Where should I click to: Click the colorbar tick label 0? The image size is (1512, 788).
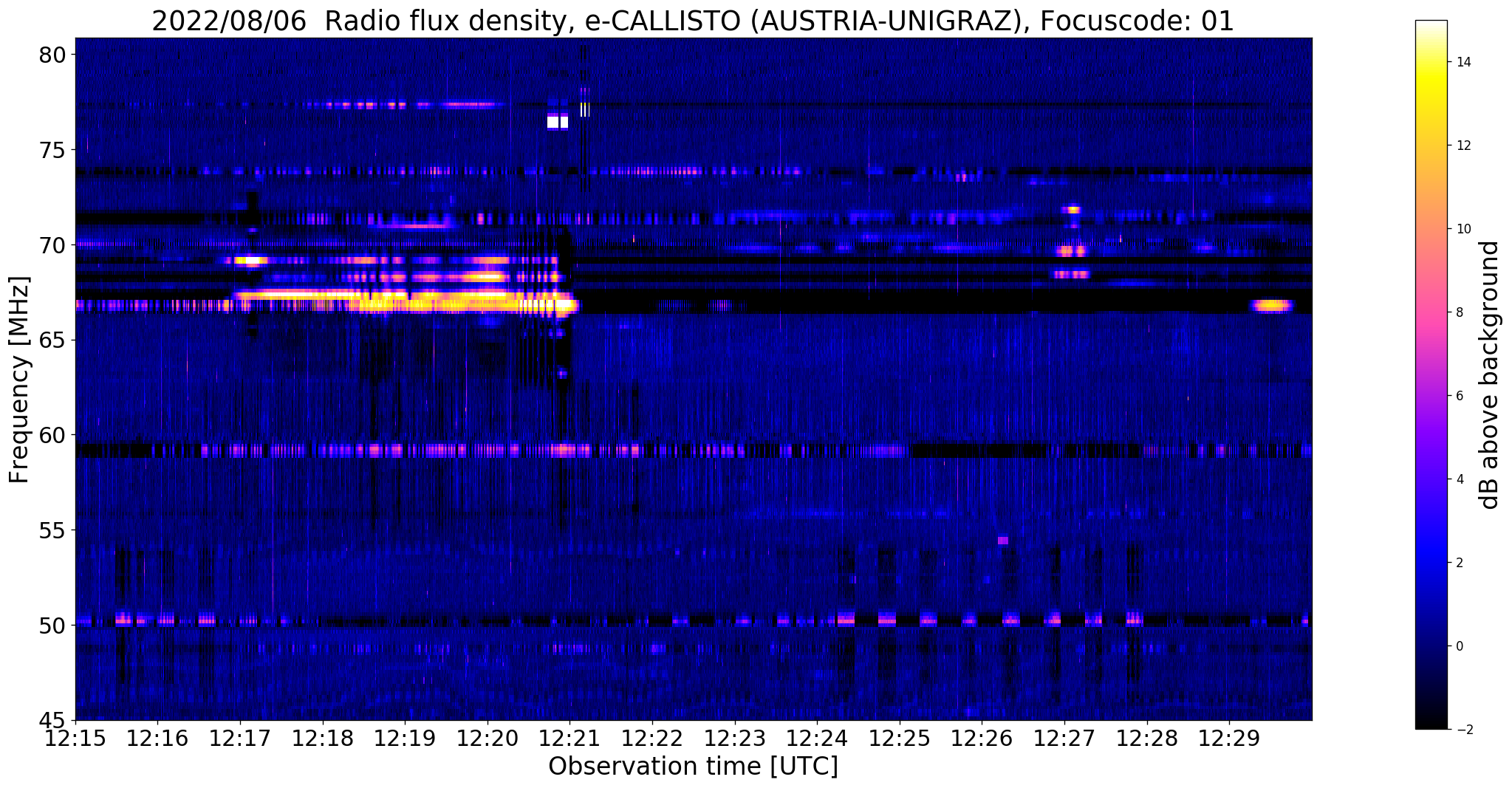pyautogui.click(x=1459, y=646)
